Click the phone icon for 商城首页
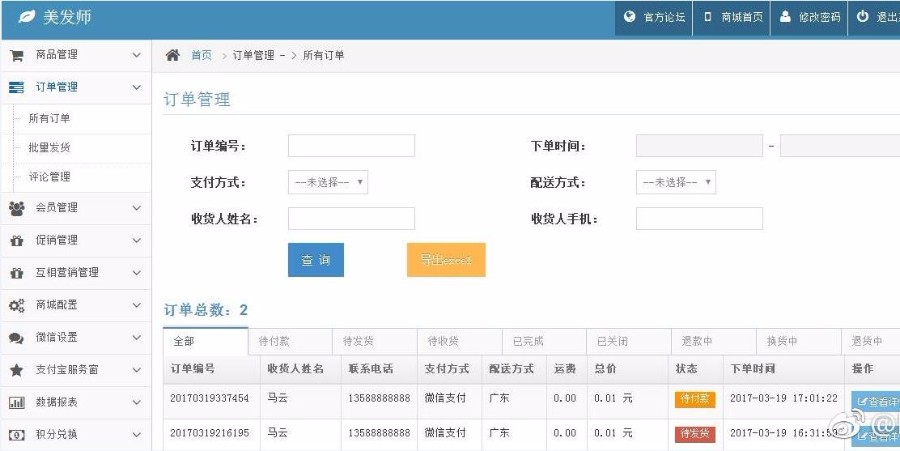The image size is (900, 451). click(708, 17)
